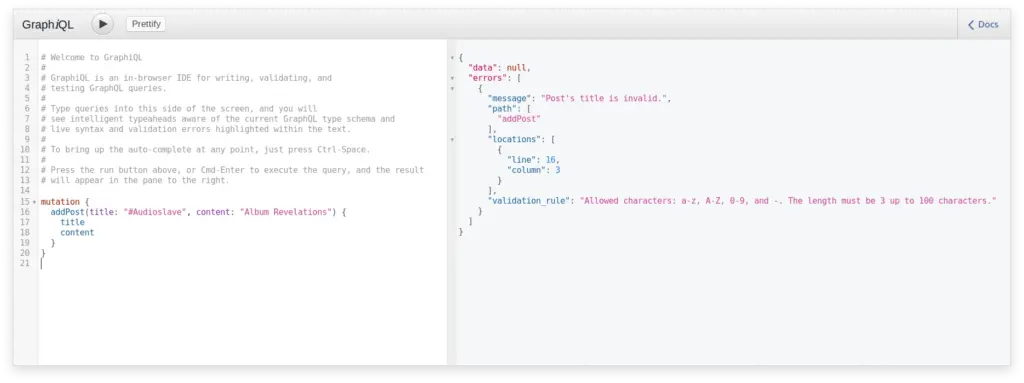
Task: Click the mutation keyword on line 15
Action: tap(60, 202)
